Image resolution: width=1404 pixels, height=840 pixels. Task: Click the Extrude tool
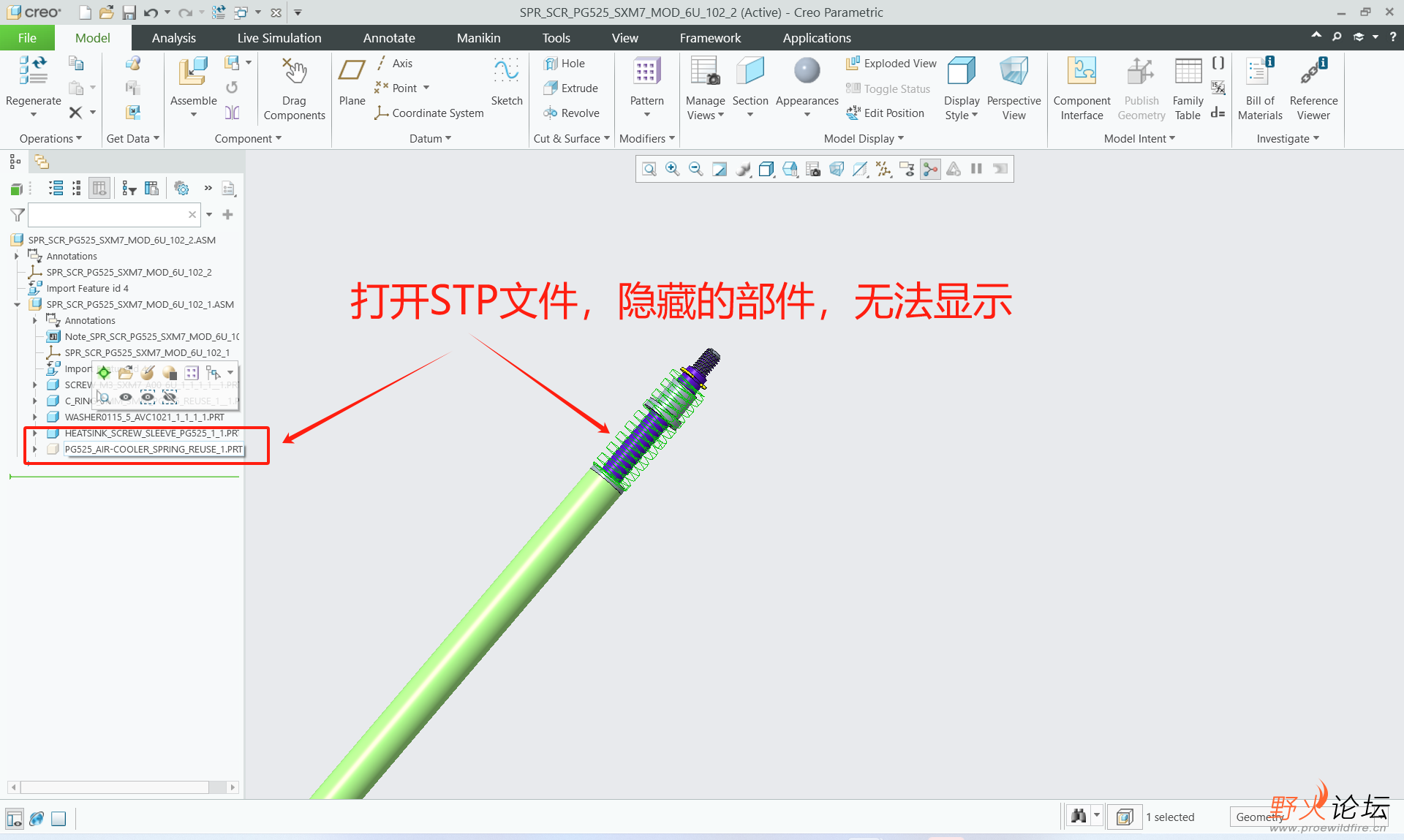click(x=570, y=88)
